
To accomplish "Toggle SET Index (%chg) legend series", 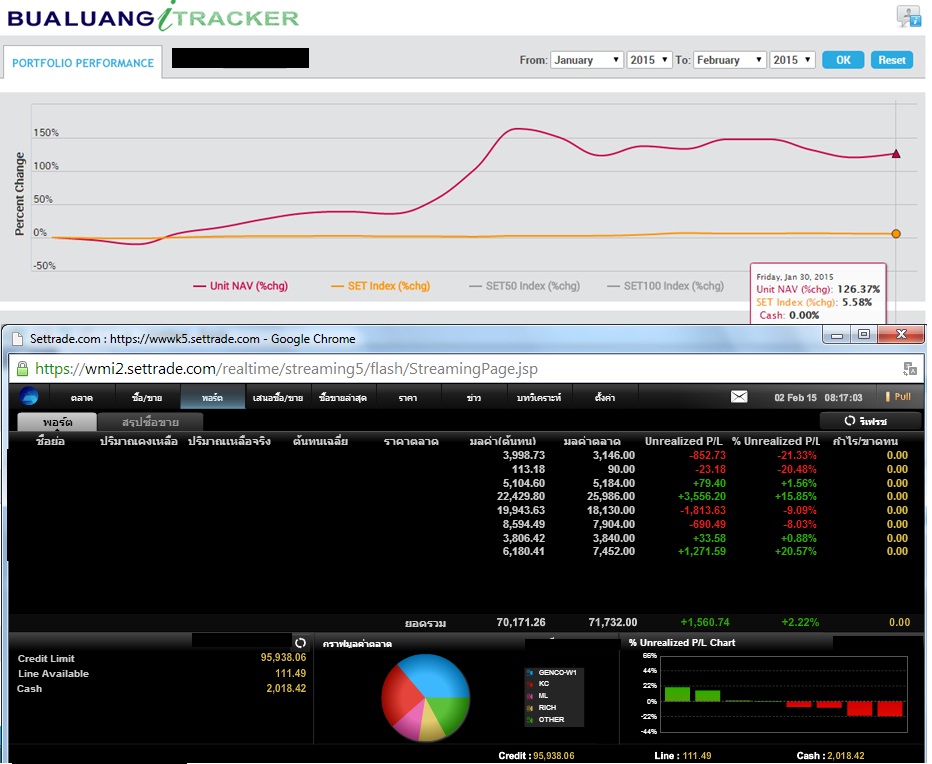I will coord(380,286).
